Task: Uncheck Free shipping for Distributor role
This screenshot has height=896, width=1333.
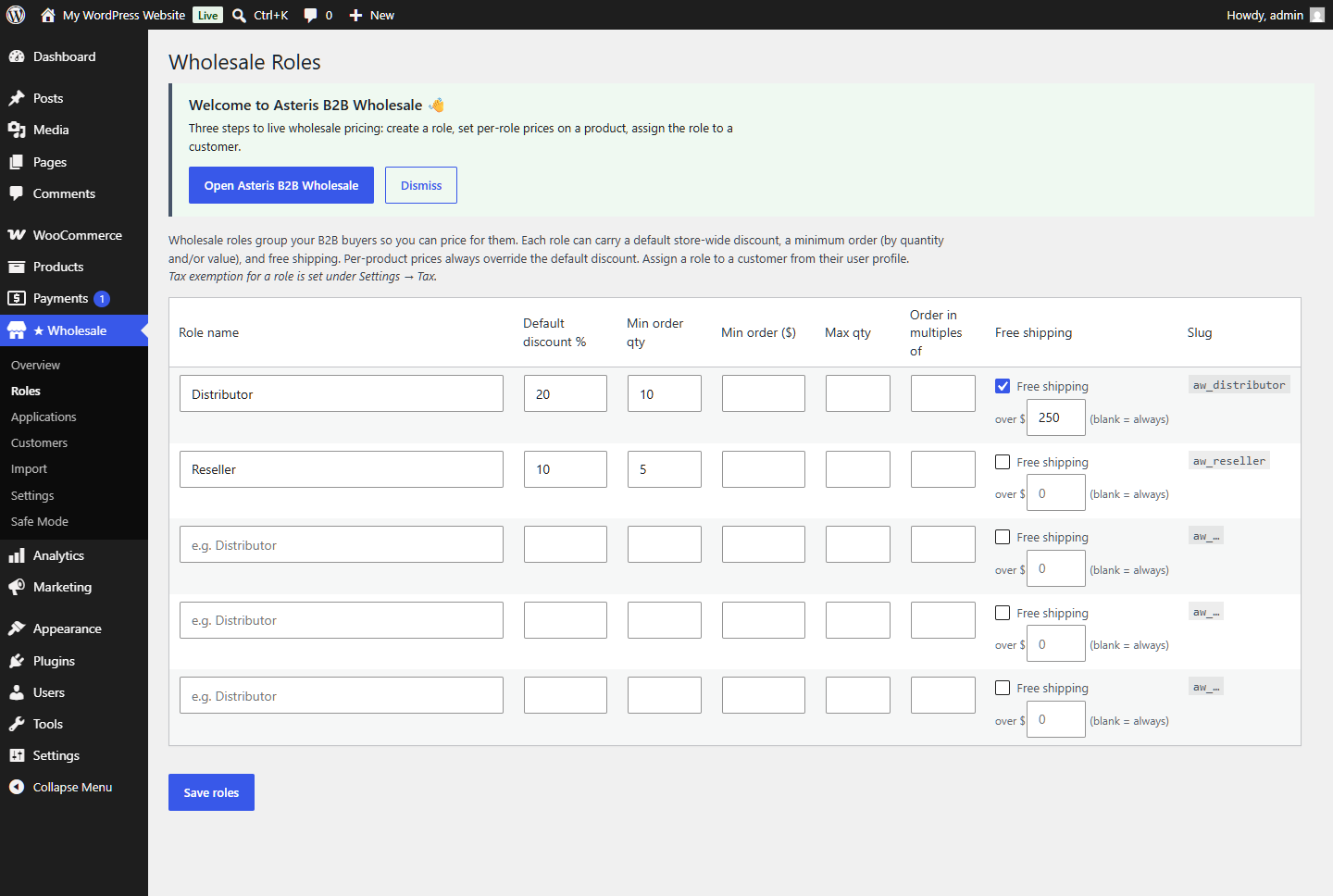Action: point(1003,386)
